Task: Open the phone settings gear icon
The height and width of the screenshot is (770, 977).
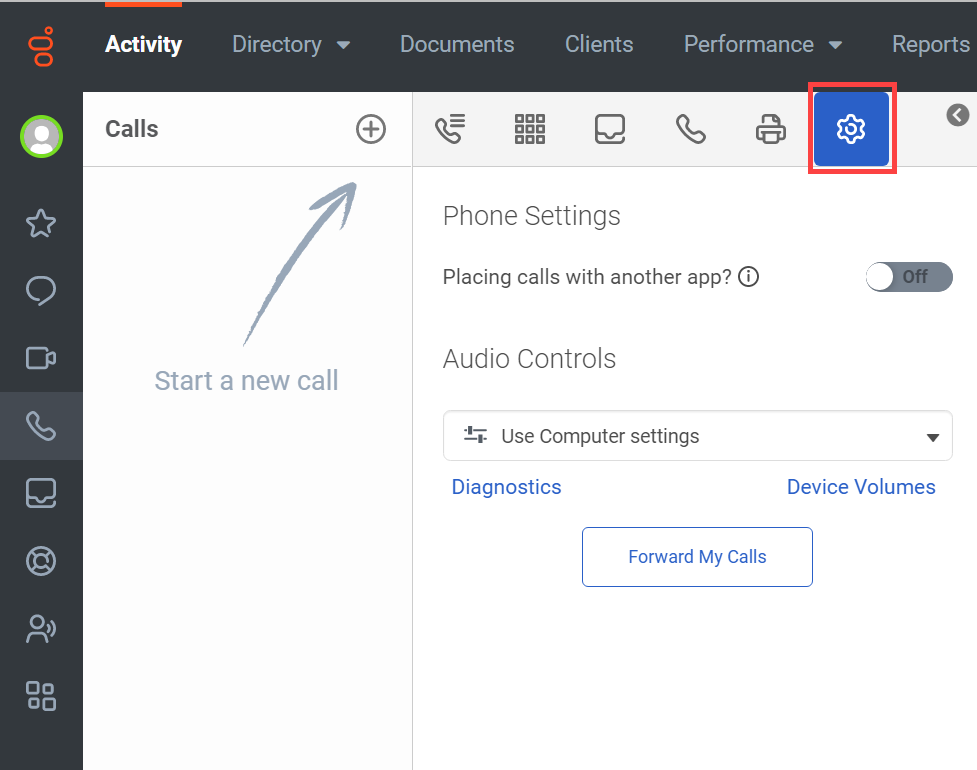Action: (851, 129)
